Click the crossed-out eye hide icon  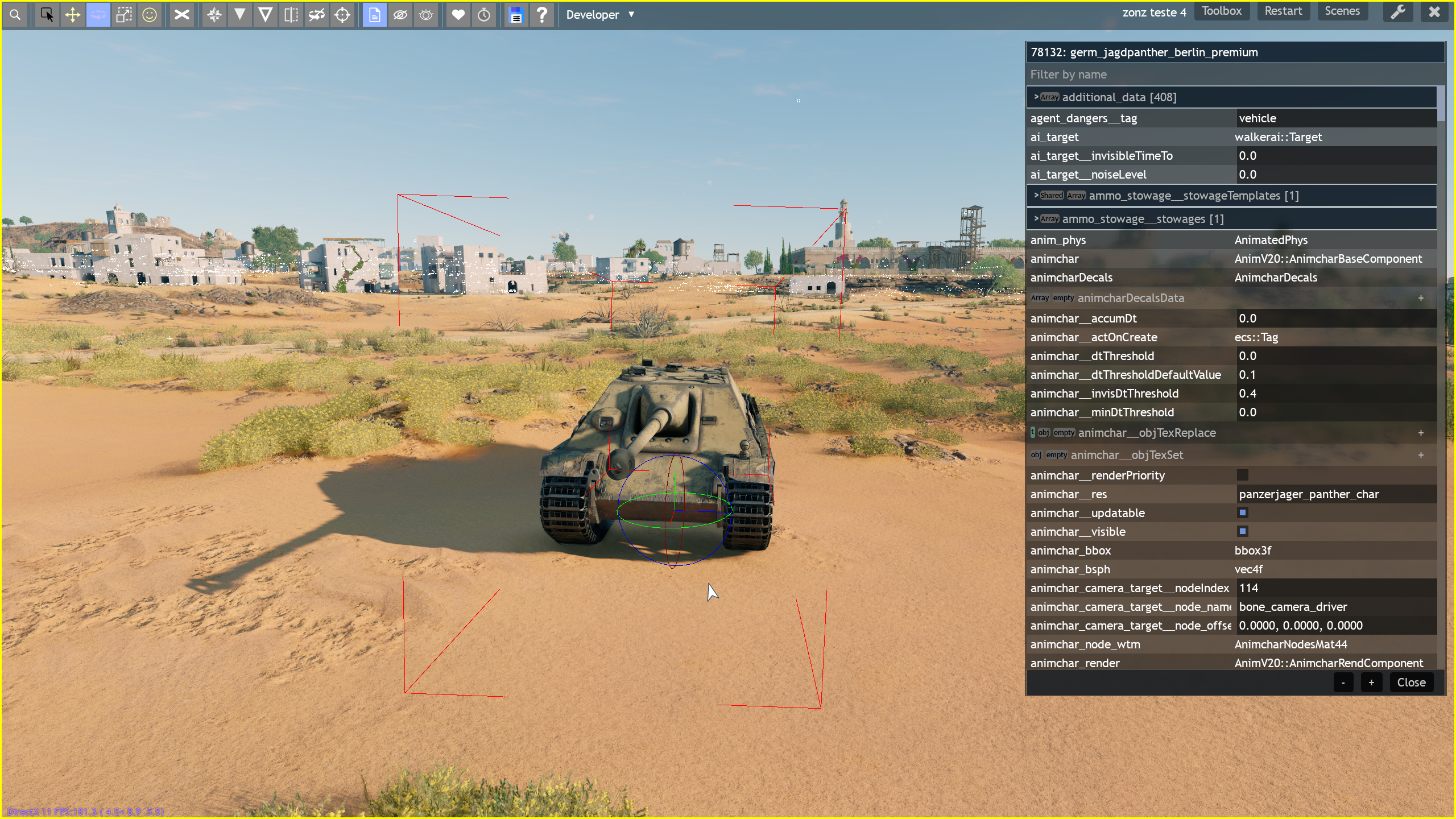pos(400,15)
